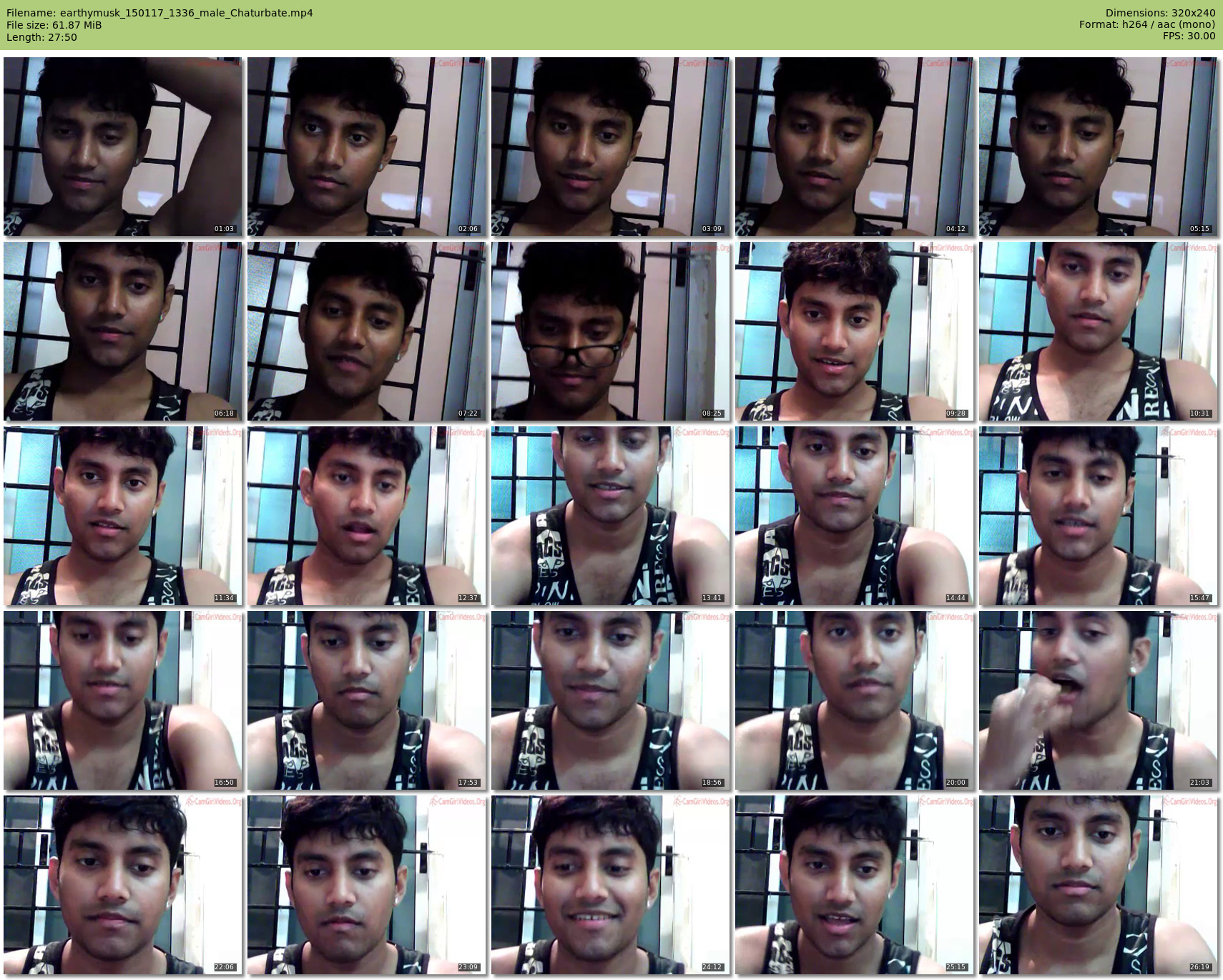Choose the thumbnail marked 12:37
Screen dimensions: 1223x980
(x=367, y=516)
